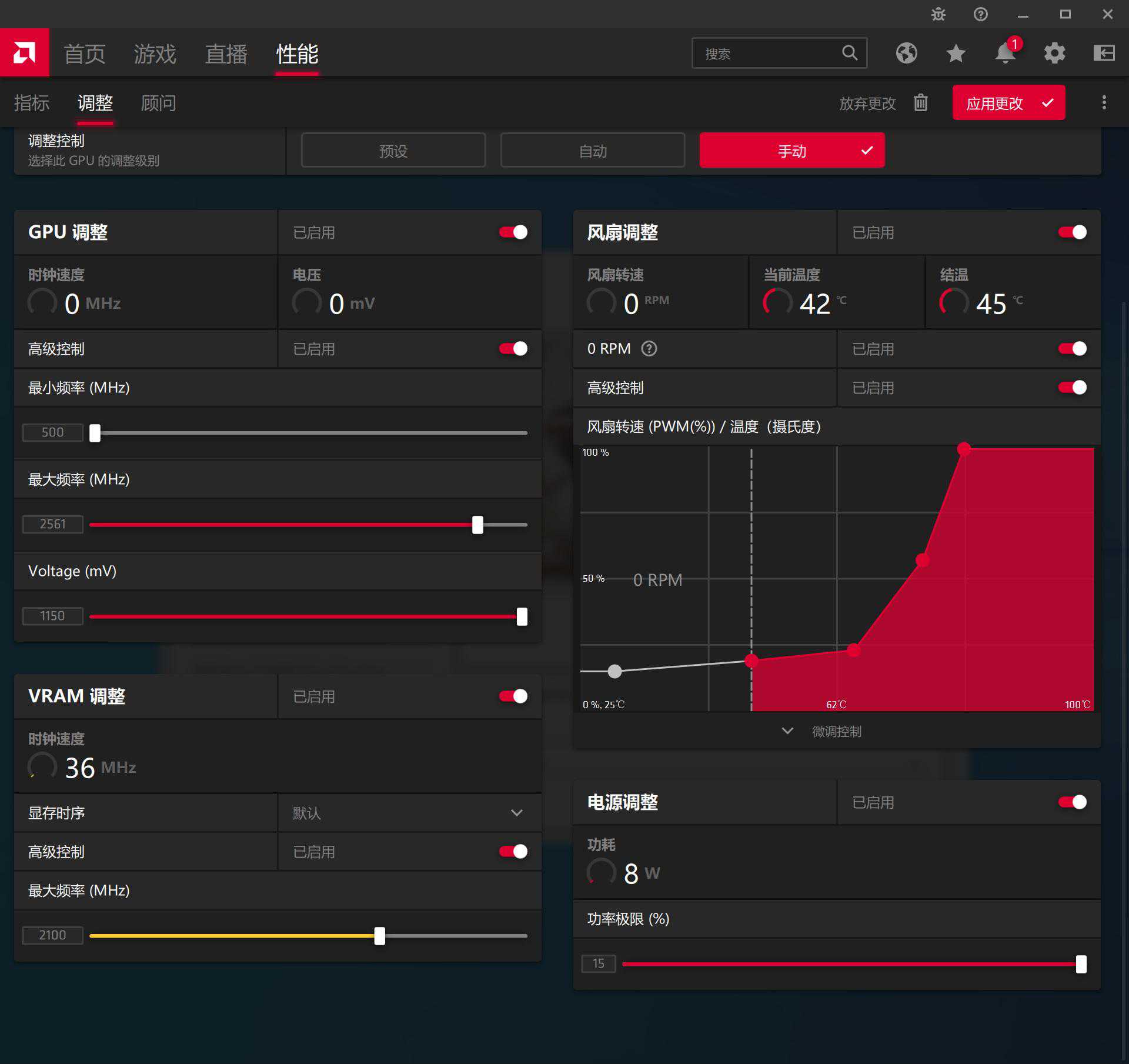Click the 最大频率 GPU slider handle

[477, 525]
